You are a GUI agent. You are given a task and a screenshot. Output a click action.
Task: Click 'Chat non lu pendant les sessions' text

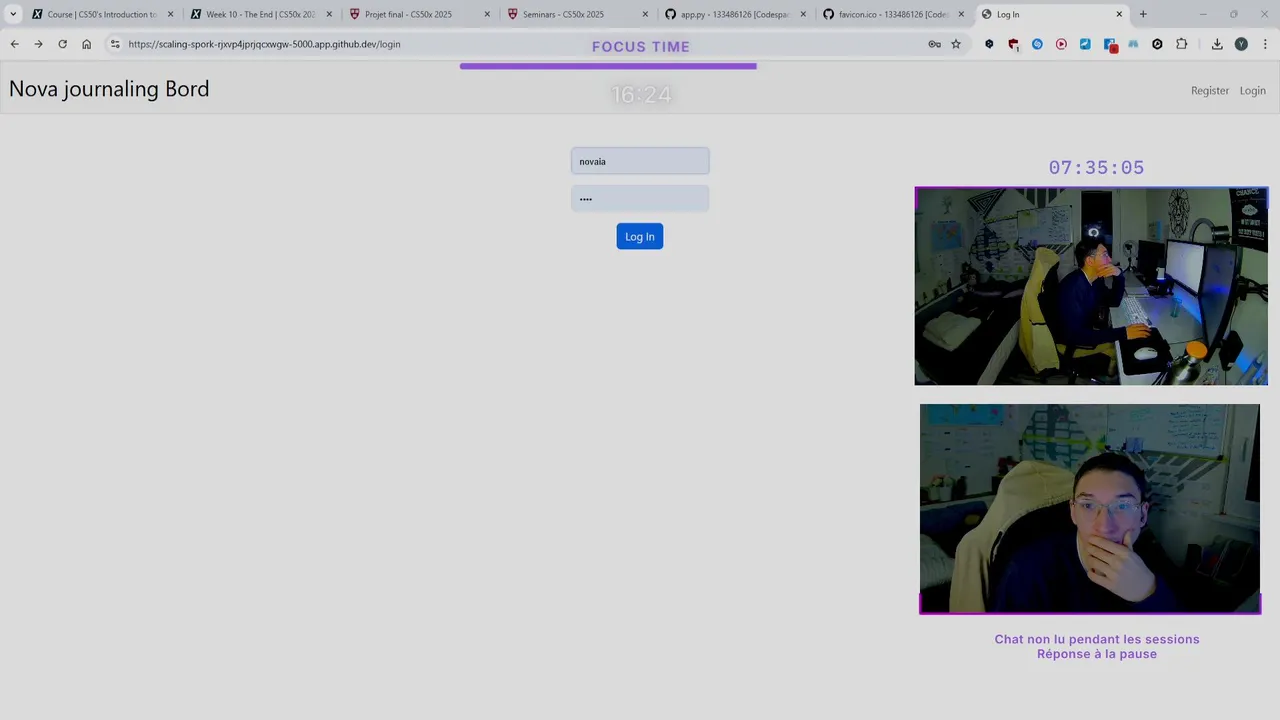(1097, 639)
